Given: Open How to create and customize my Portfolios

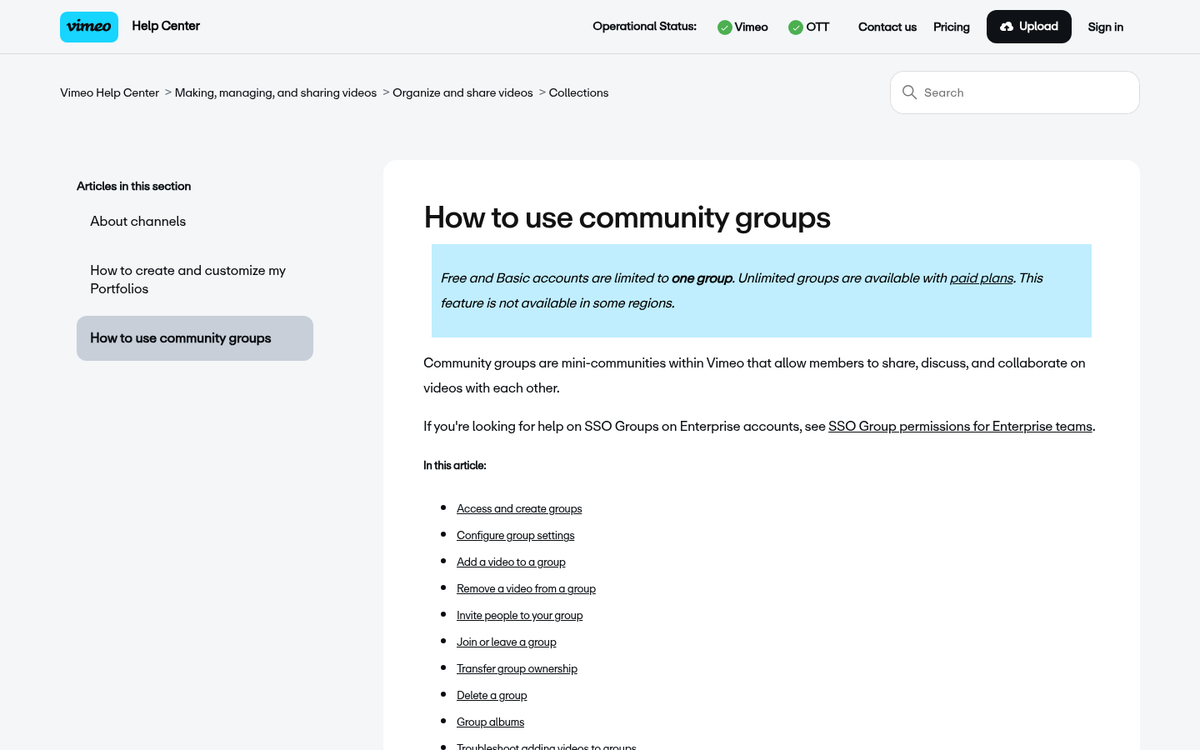Looking at the screenshot, I should tap(186, 279).
